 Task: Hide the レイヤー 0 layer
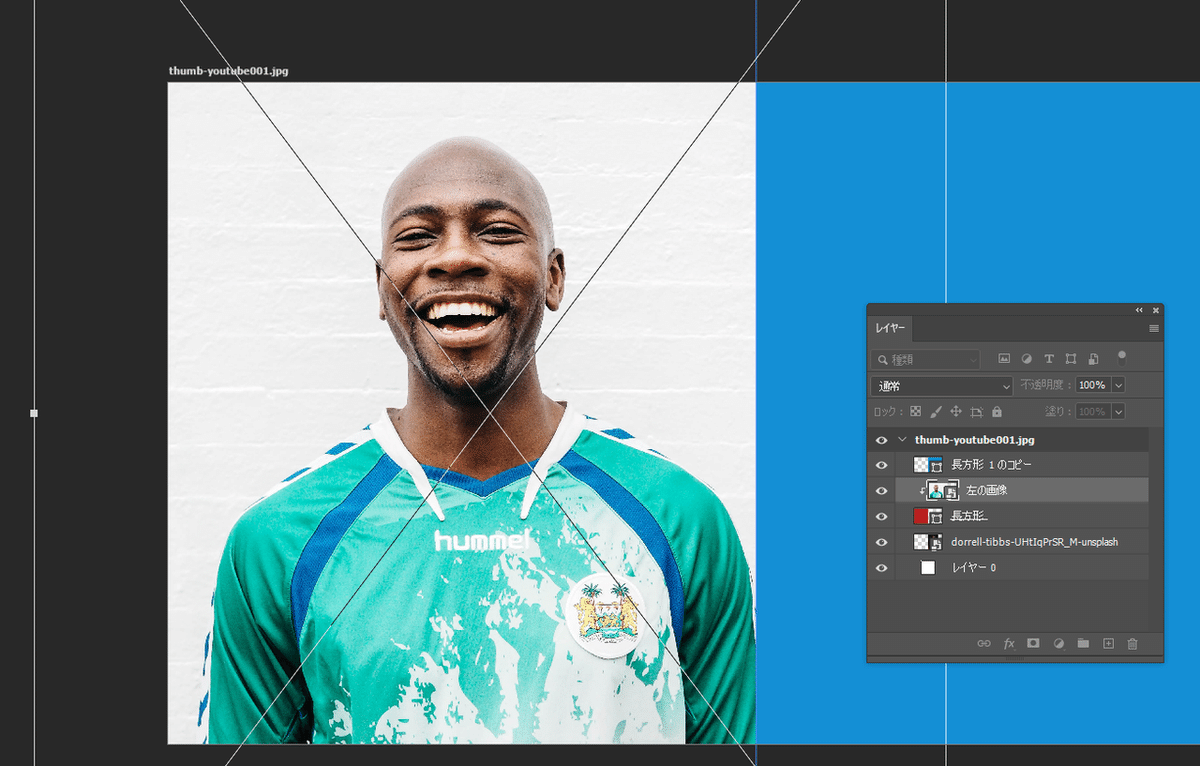pos(881,568)
